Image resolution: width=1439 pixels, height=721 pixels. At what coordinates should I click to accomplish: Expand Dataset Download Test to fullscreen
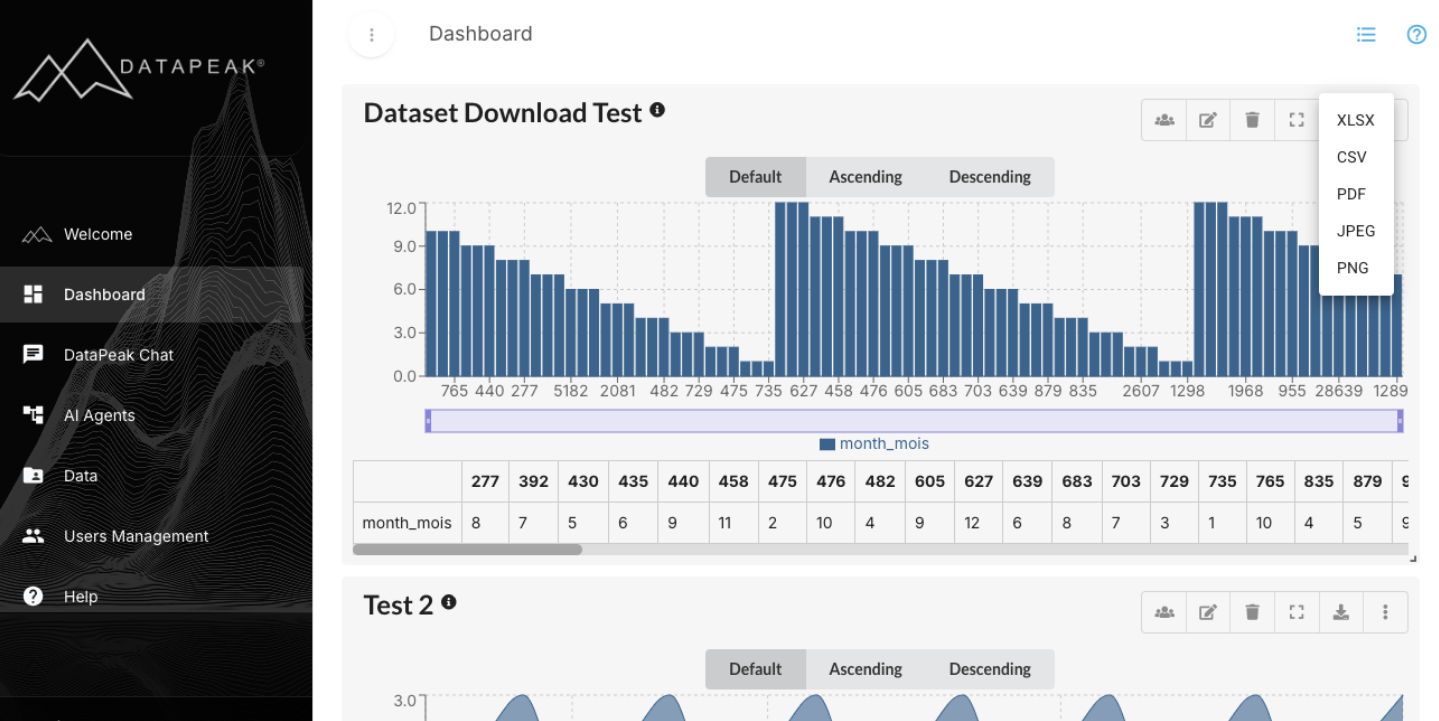[1296, 119]
